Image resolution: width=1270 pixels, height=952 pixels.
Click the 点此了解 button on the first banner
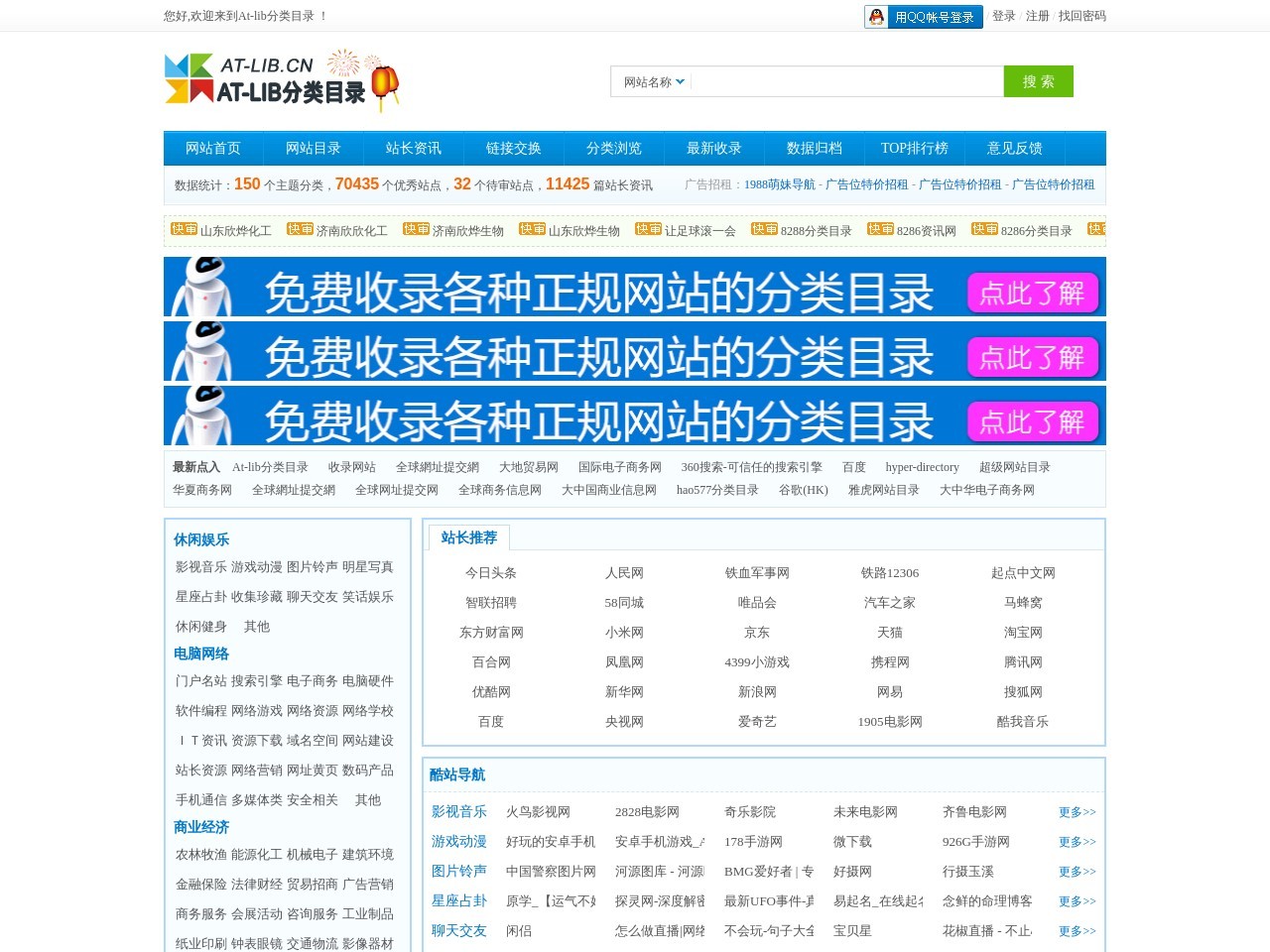point(1032,294)
